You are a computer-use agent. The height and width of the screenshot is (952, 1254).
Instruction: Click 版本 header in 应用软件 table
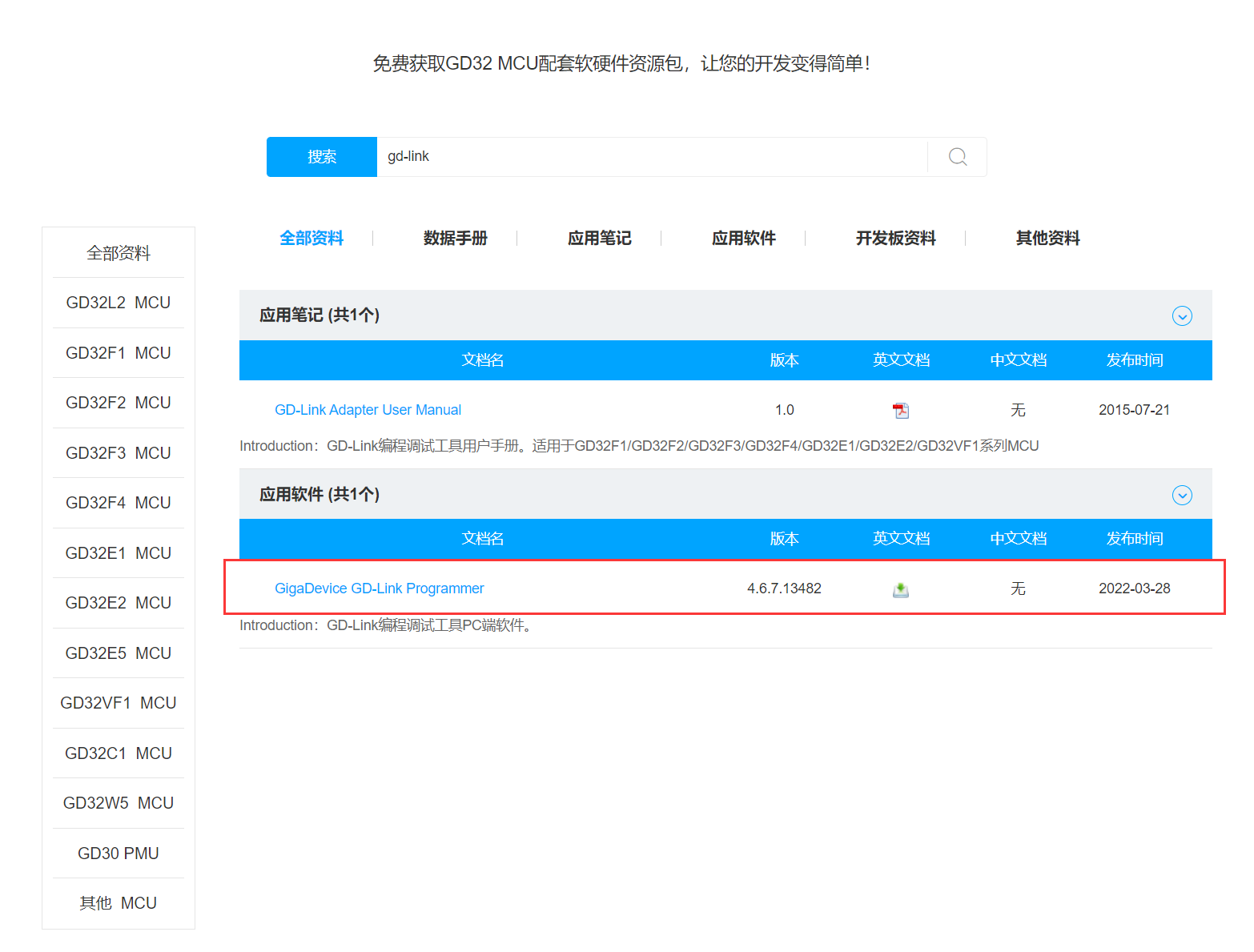point(785,539)
